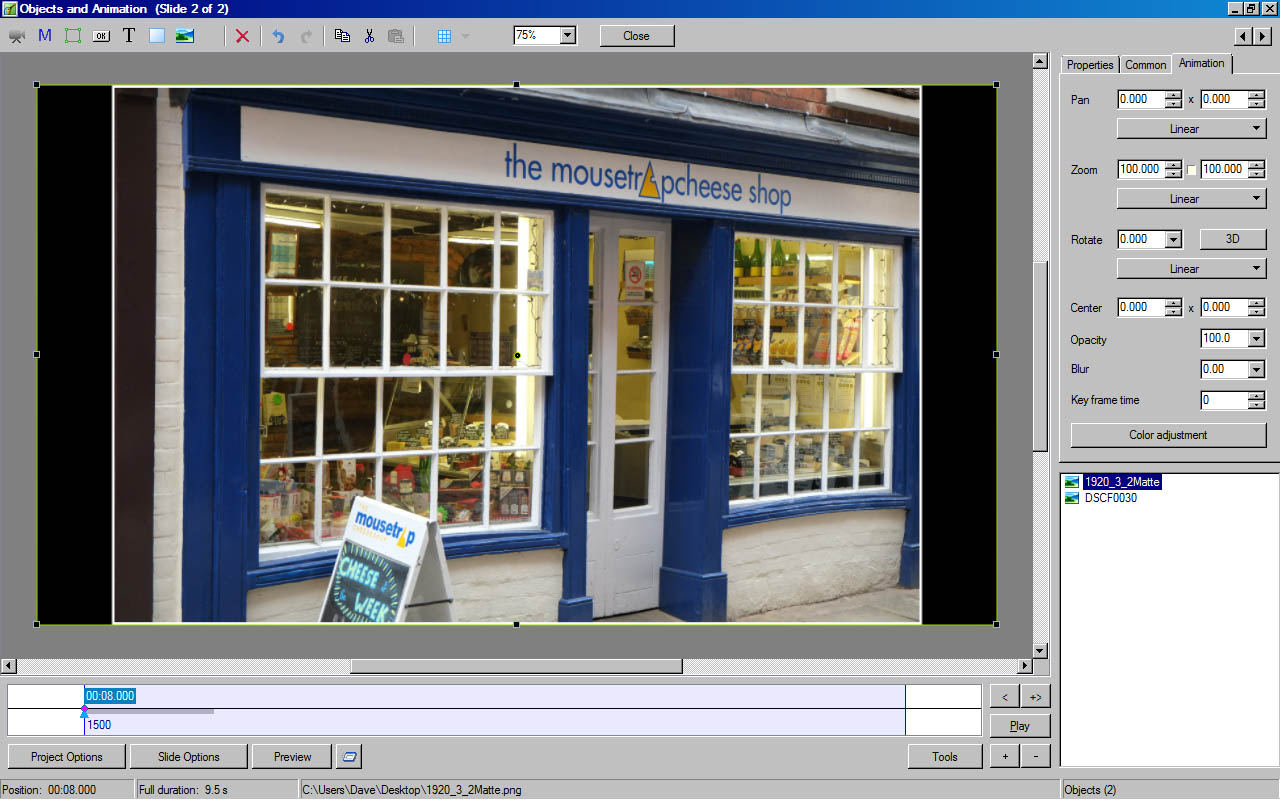1280x800 pixels.
Task: Click the horizontal scrollbar thumb below canvas
Action: click(x=516, y=666)
